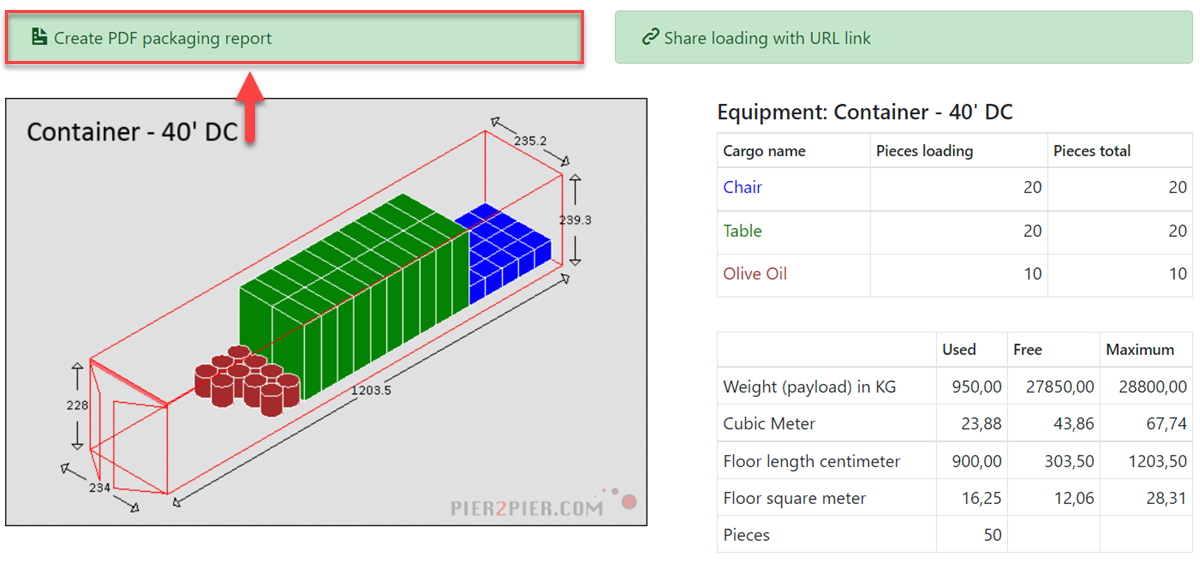Click the Equipment: Container - 40' DC heading
The height and width of the screenshot is (563, 1200).
(865, 112)
